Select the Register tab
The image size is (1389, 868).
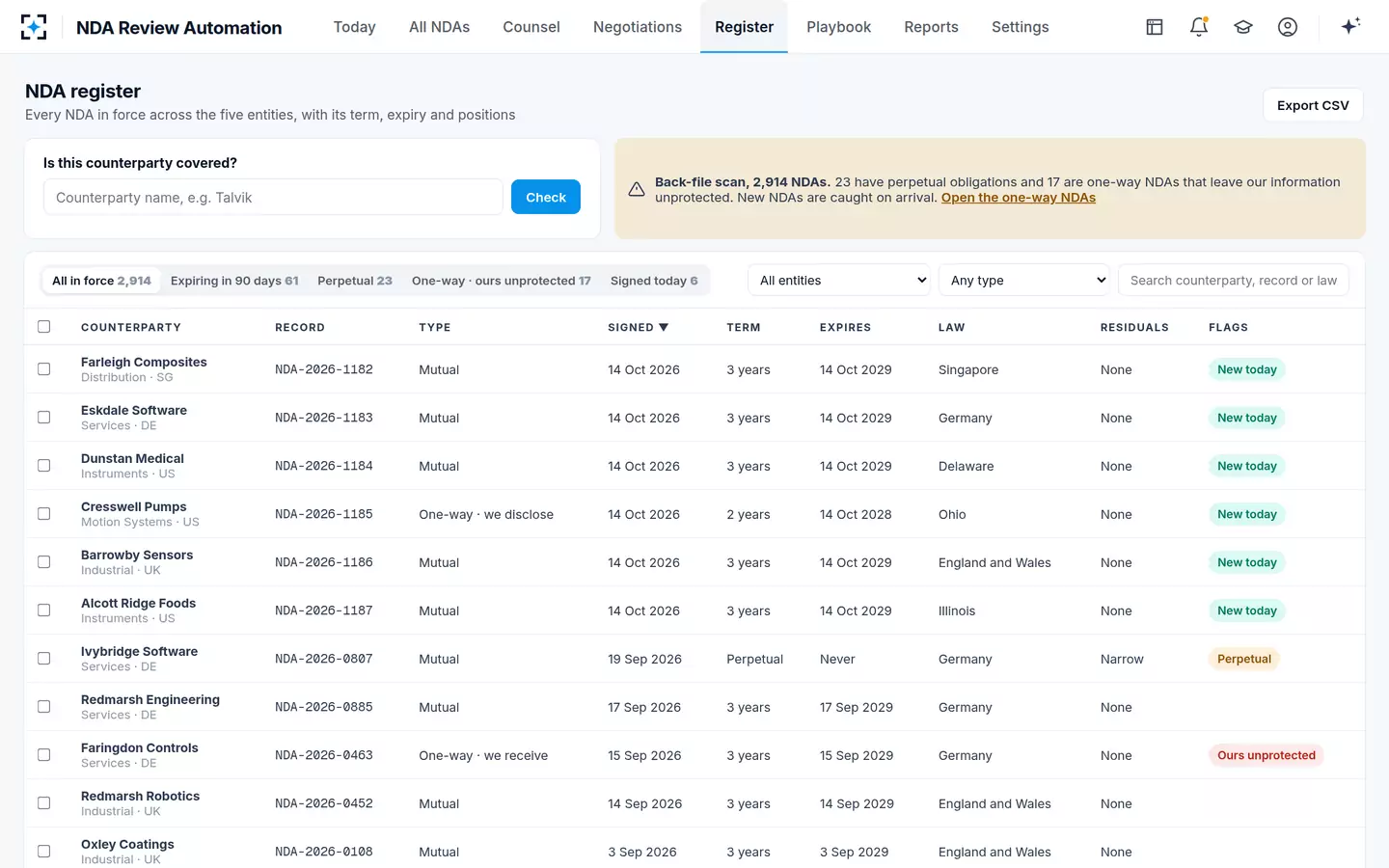point(744,27)
